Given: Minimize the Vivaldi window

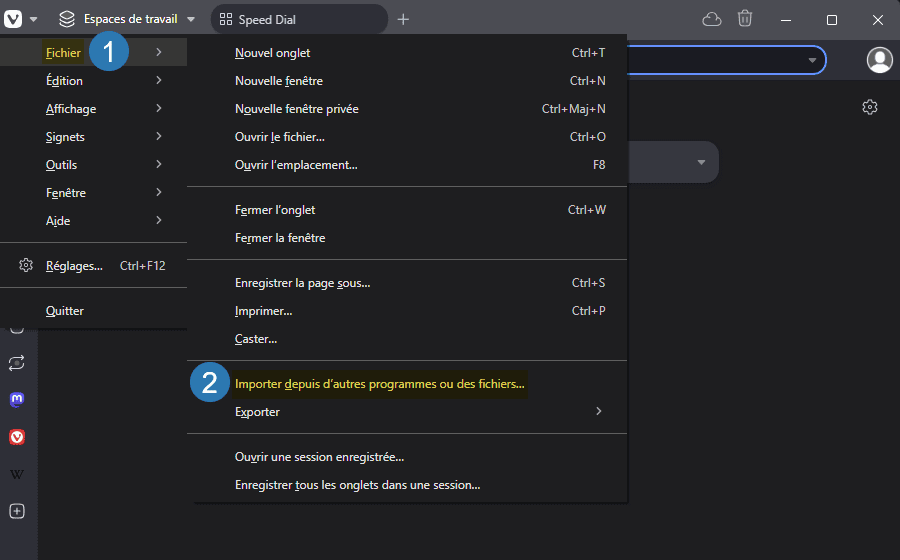Looking at the screenshot, I should pos(786,20).
